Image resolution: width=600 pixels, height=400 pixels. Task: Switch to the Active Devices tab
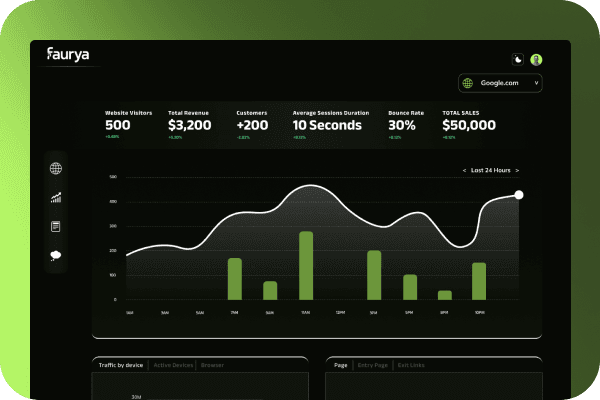(173, 365)
